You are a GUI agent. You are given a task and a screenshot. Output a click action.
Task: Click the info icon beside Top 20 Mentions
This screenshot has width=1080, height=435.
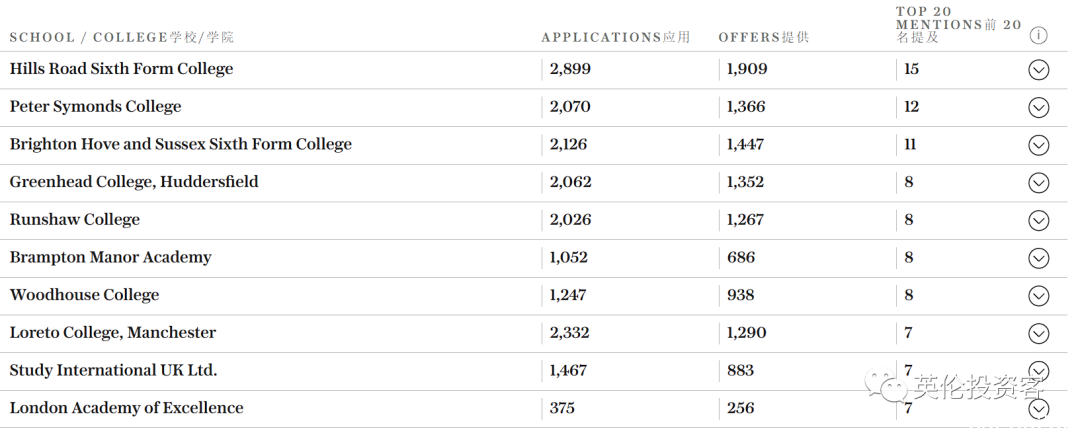click(x=1038, y=36)
